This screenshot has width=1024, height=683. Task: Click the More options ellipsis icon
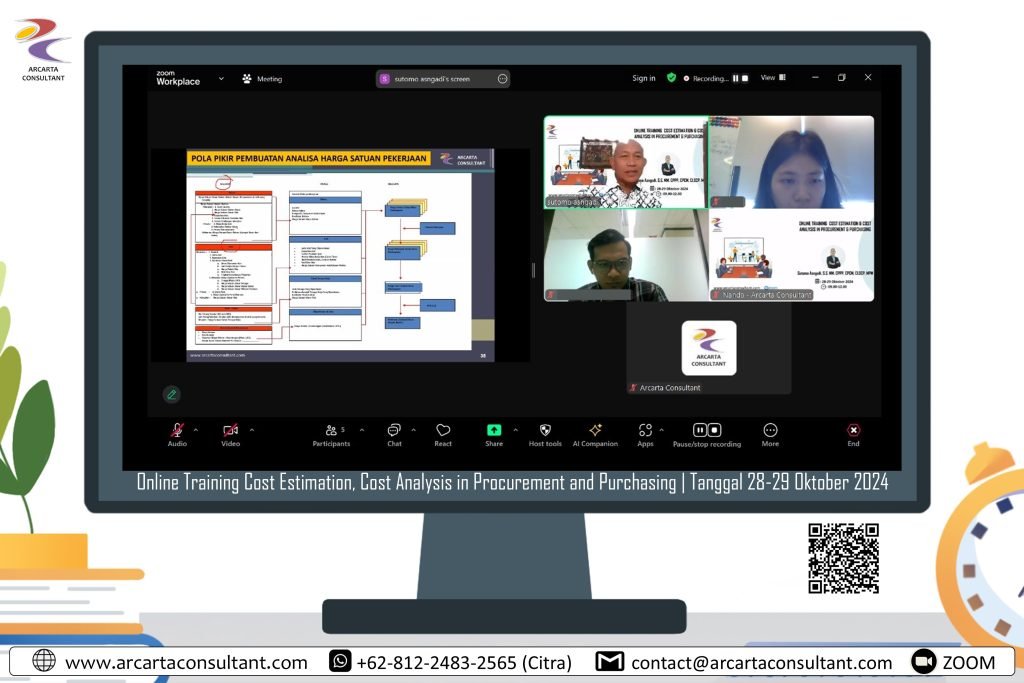click(770, 430)
